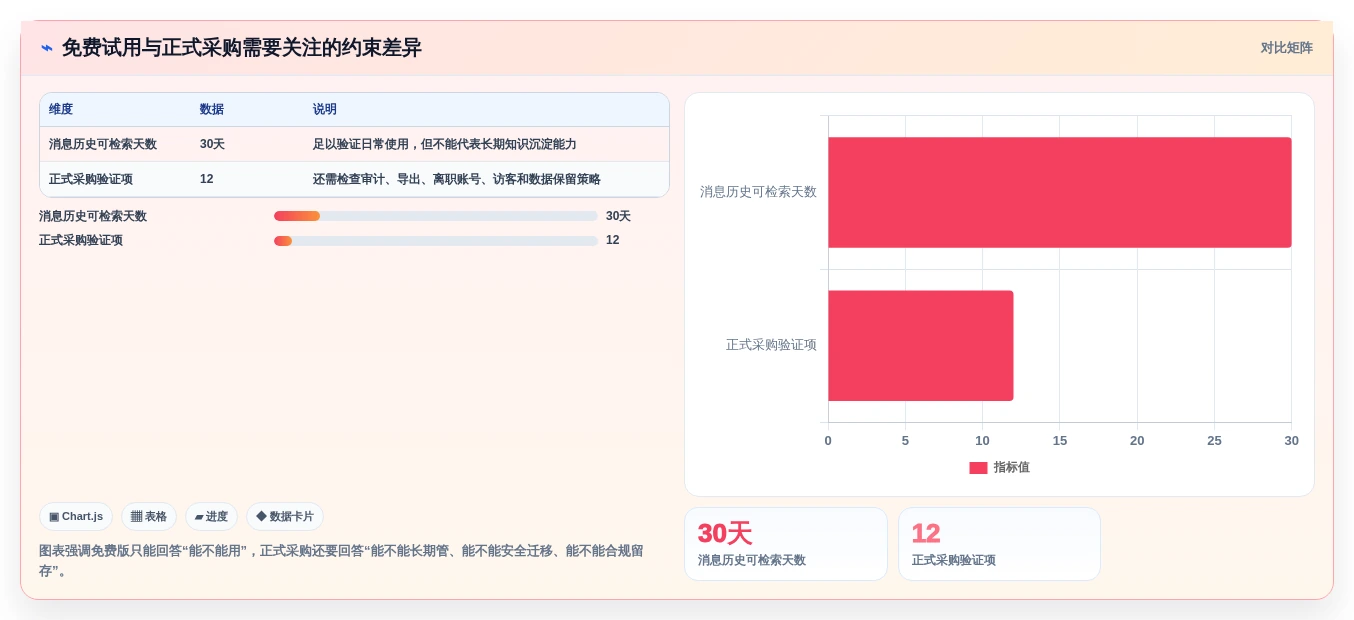Select the Chart.js tag chip
This screenshot has width=1354, height=620.
[76, 517]
